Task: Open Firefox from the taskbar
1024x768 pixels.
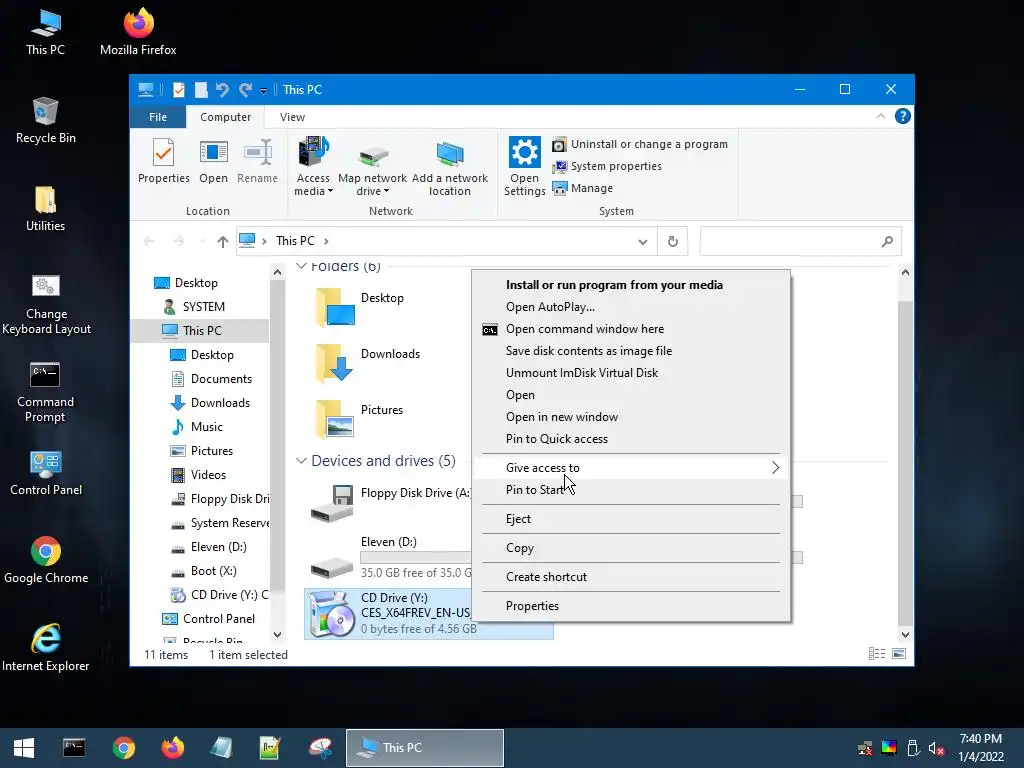Action: click(x=172, y=748)
